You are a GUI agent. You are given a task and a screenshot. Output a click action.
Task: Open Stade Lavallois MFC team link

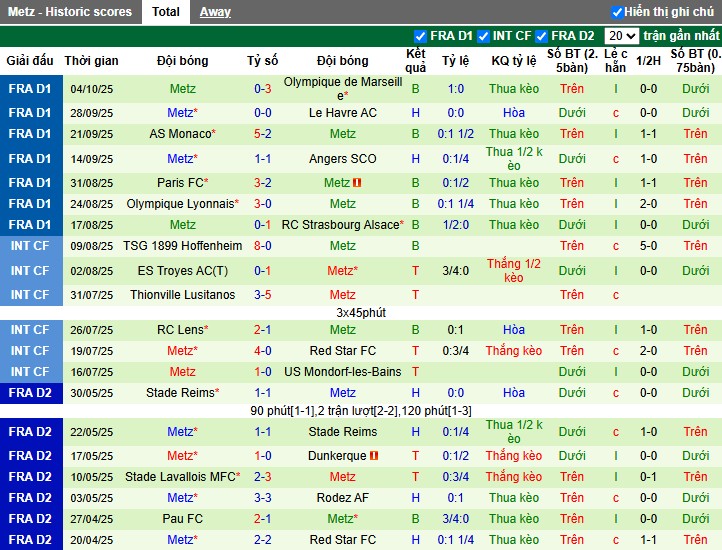tap(180, 477)
